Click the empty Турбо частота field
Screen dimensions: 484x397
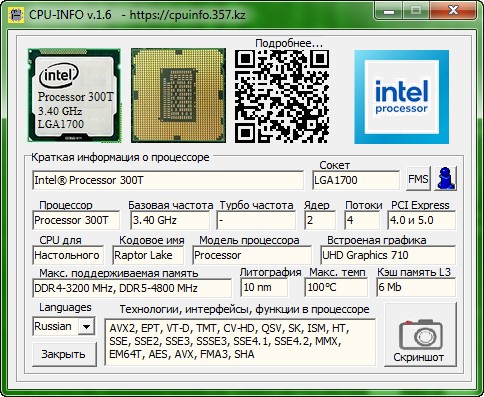[x=256, y=220]
